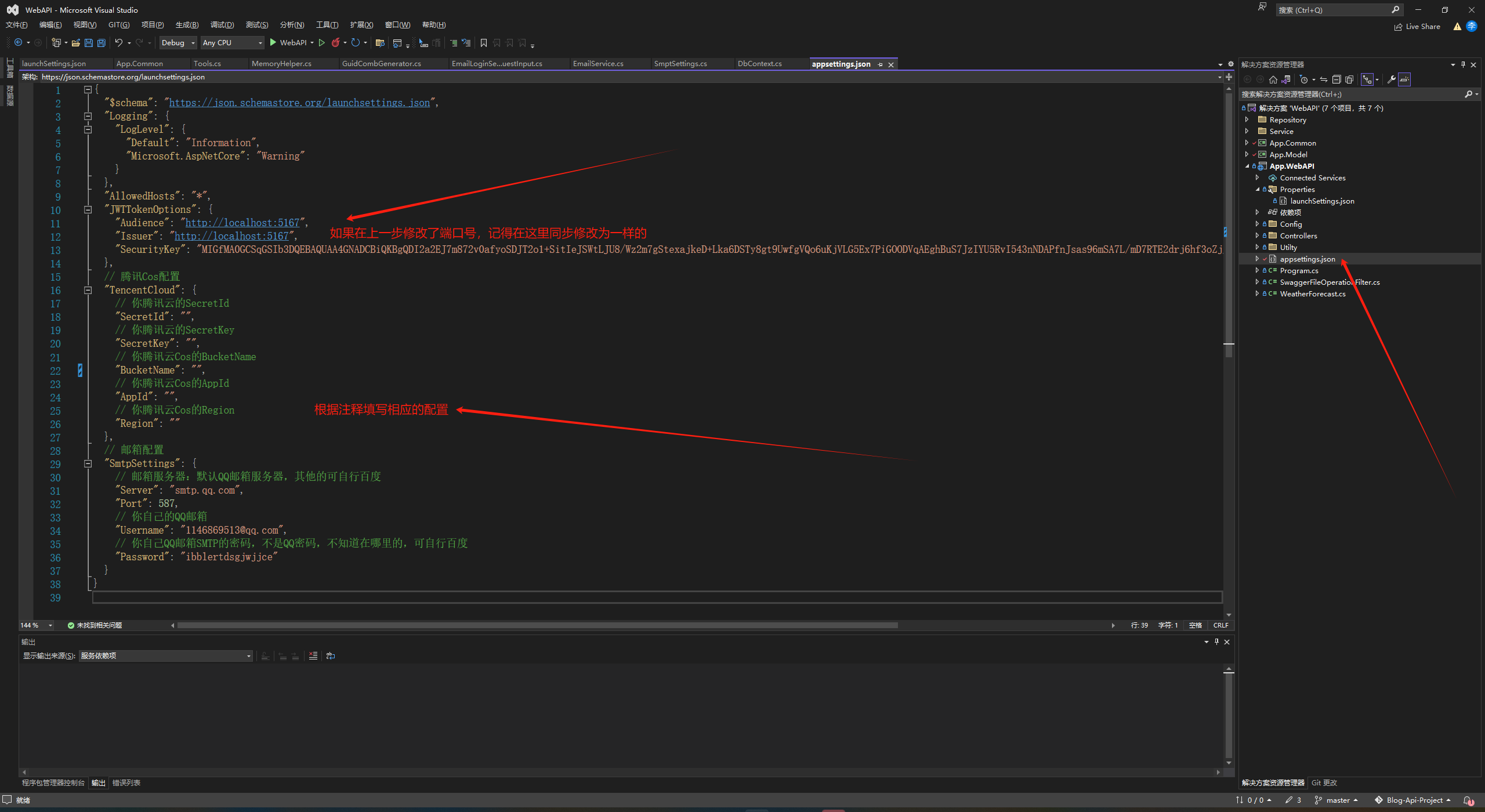Expand the Controllers folder node
The width and height of the screenshot is (1485, 812).
coord(1257,235)
